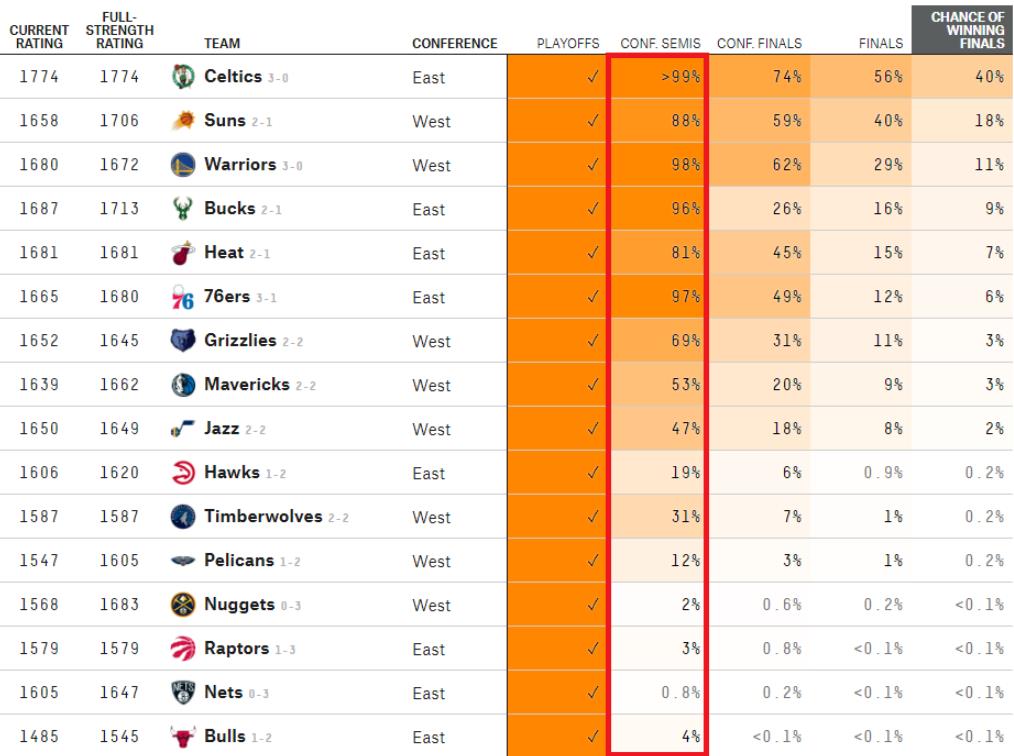Click the Celtics team logo
This screenshot has width=1014, height=756.
[181, 77]
